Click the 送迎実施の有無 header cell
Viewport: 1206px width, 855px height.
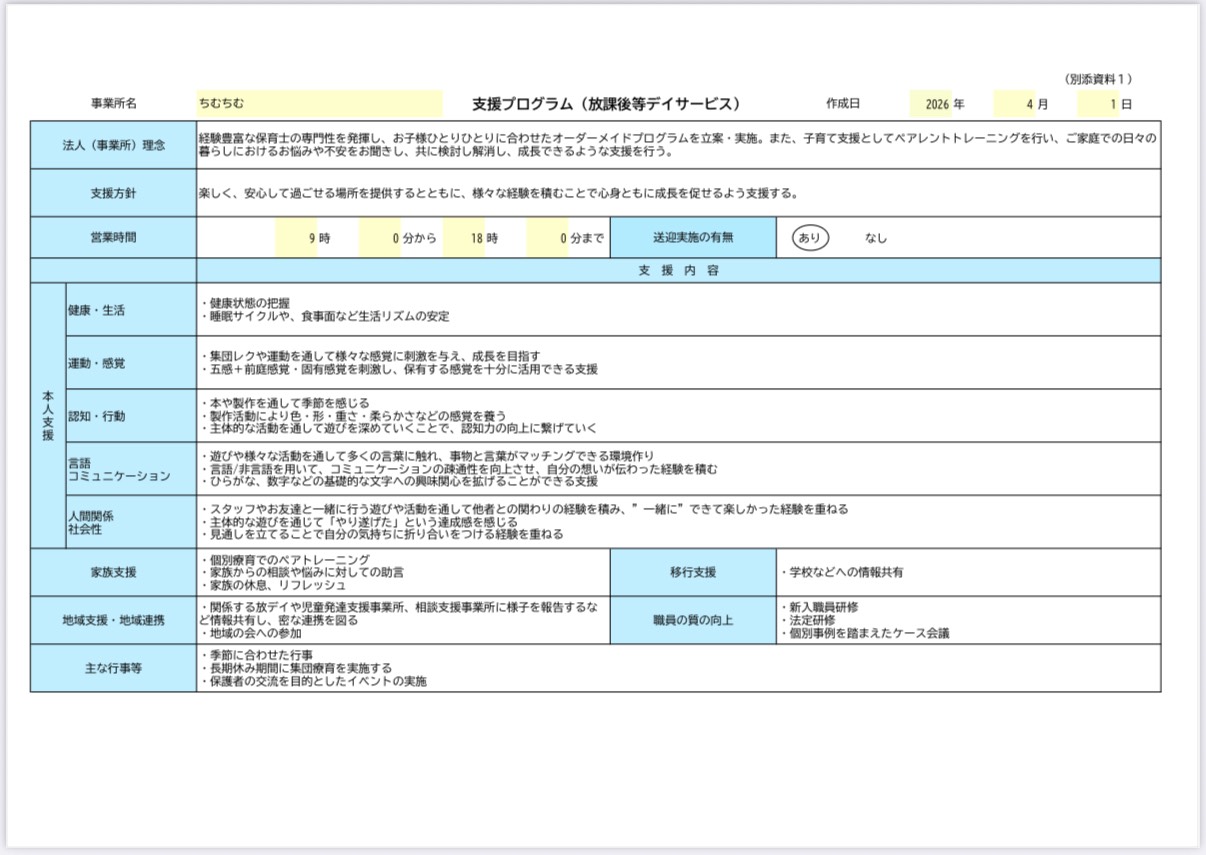pos(693,238)
